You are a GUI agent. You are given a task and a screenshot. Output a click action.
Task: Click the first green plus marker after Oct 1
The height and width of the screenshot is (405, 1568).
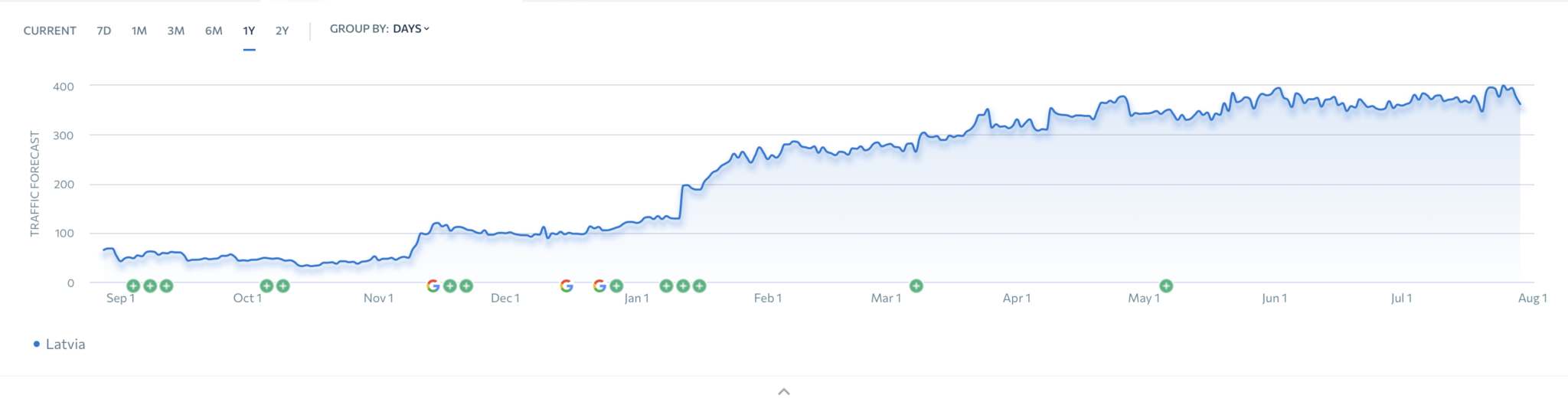(x=266, y=286)
